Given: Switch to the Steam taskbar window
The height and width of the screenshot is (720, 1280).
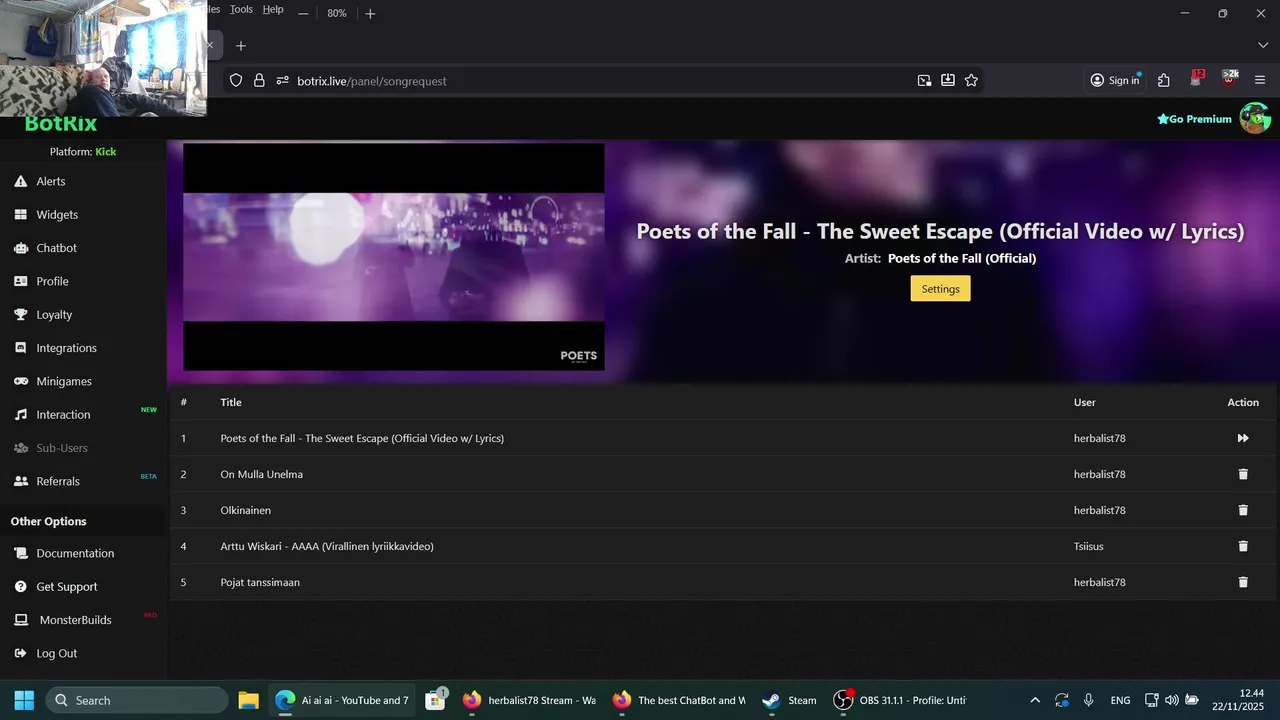Looking at the screenshot, I should pos(790,700).
